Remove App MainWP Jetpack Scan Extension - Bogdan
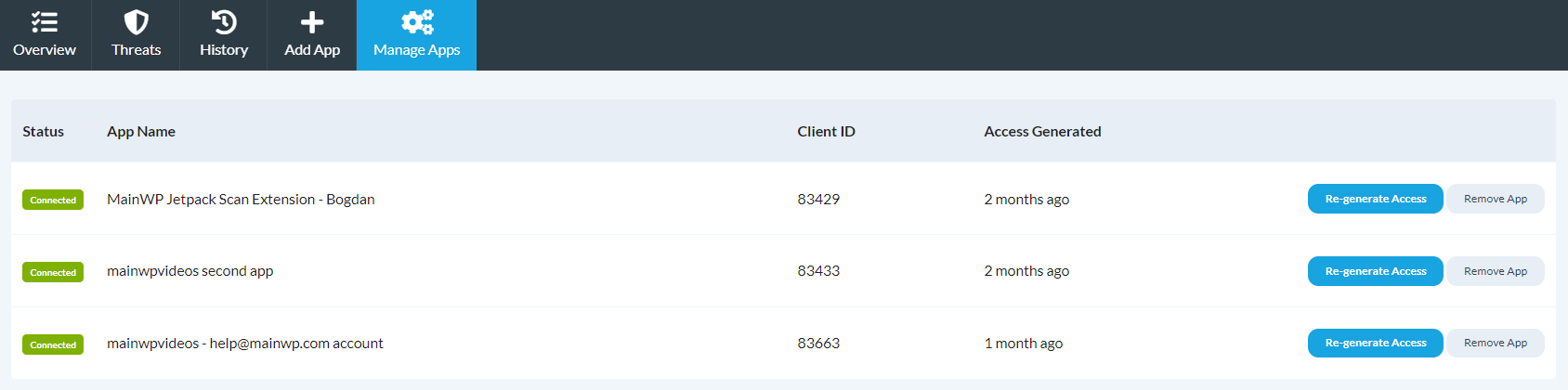The width and height of the screenshot is (1568, 390). click(x=1496, y=199)
